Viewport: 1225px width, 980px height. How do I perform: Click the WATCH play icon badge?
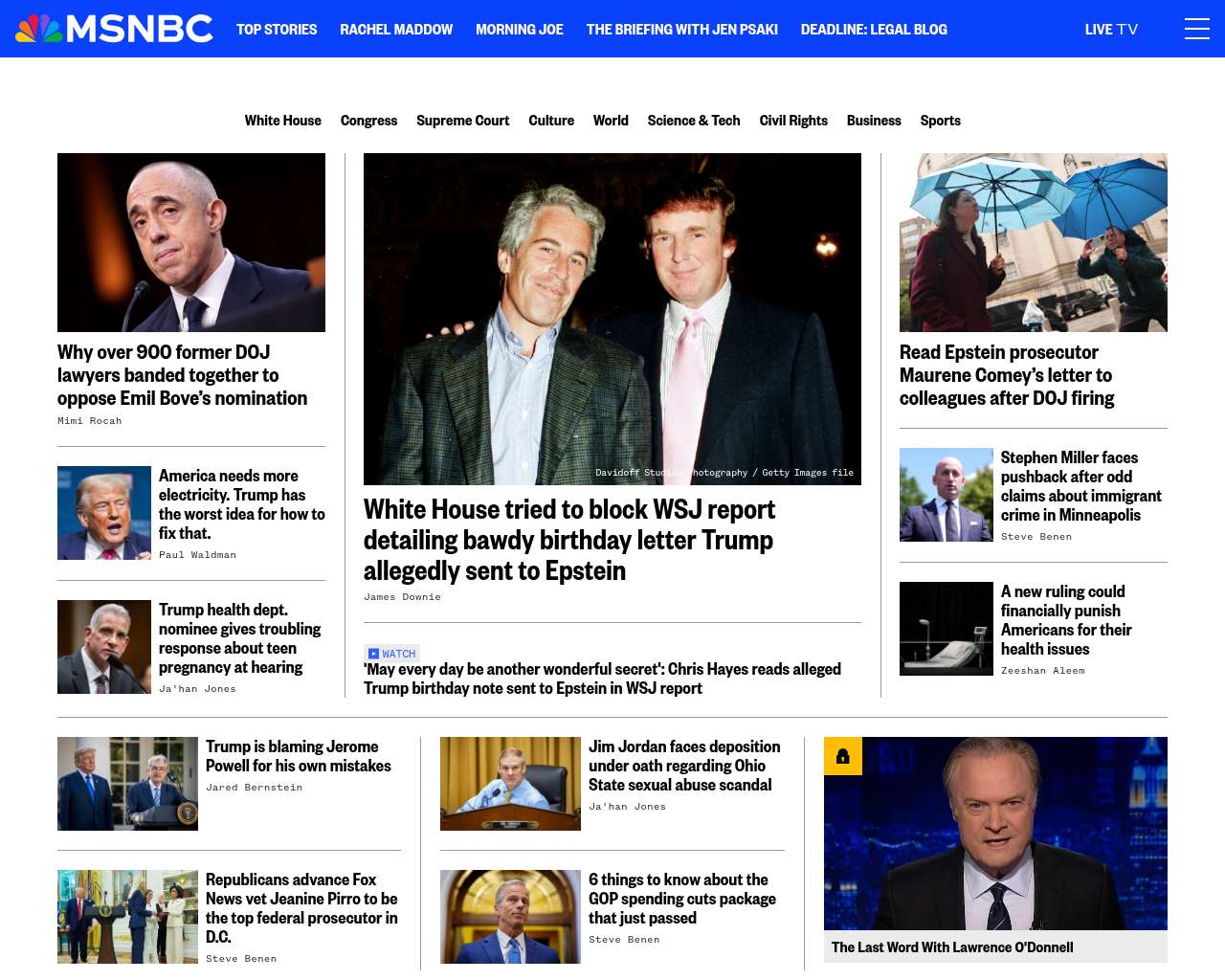pos(391,654)
